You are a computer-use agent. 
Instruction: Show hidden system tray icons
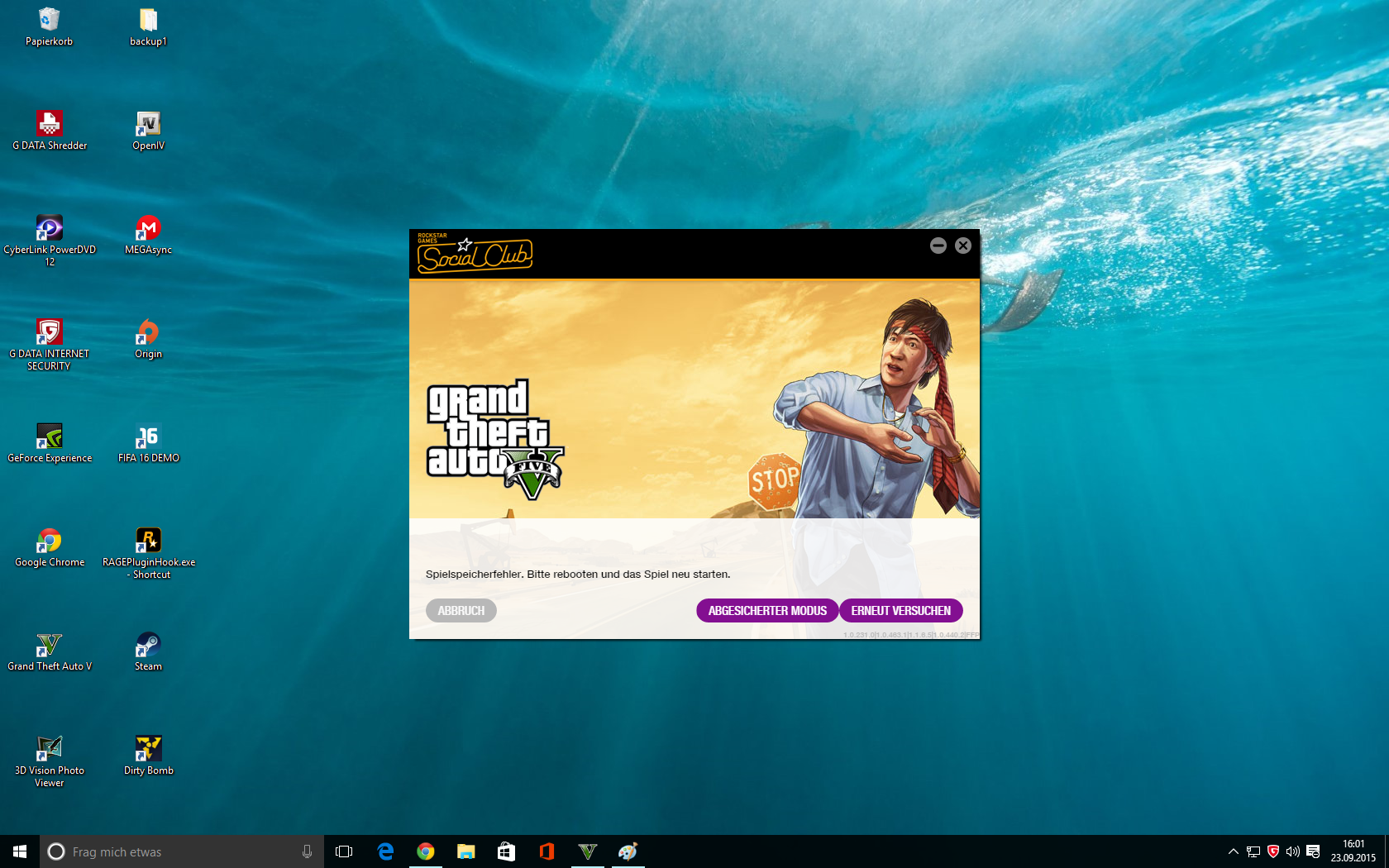tap(1234, 851)
